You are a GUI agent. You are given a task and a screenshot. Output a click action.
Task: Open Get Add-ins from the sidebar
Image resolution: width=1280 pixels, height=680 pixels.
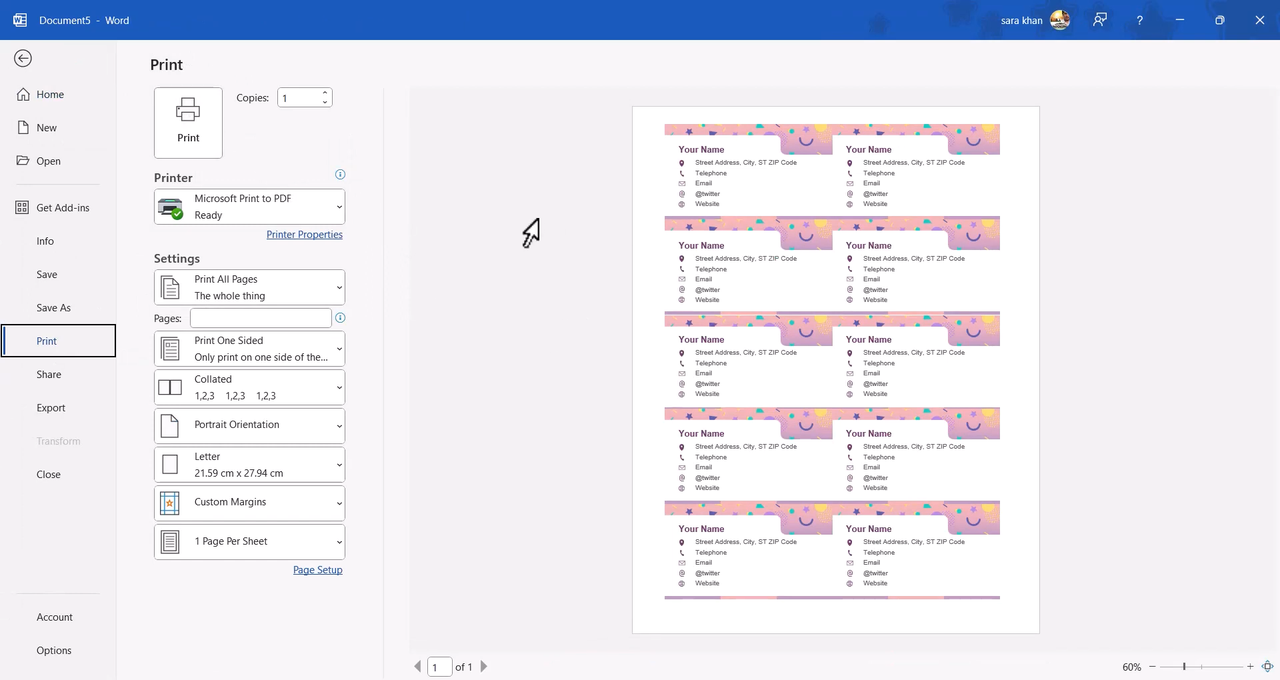[x=58, y=208]
